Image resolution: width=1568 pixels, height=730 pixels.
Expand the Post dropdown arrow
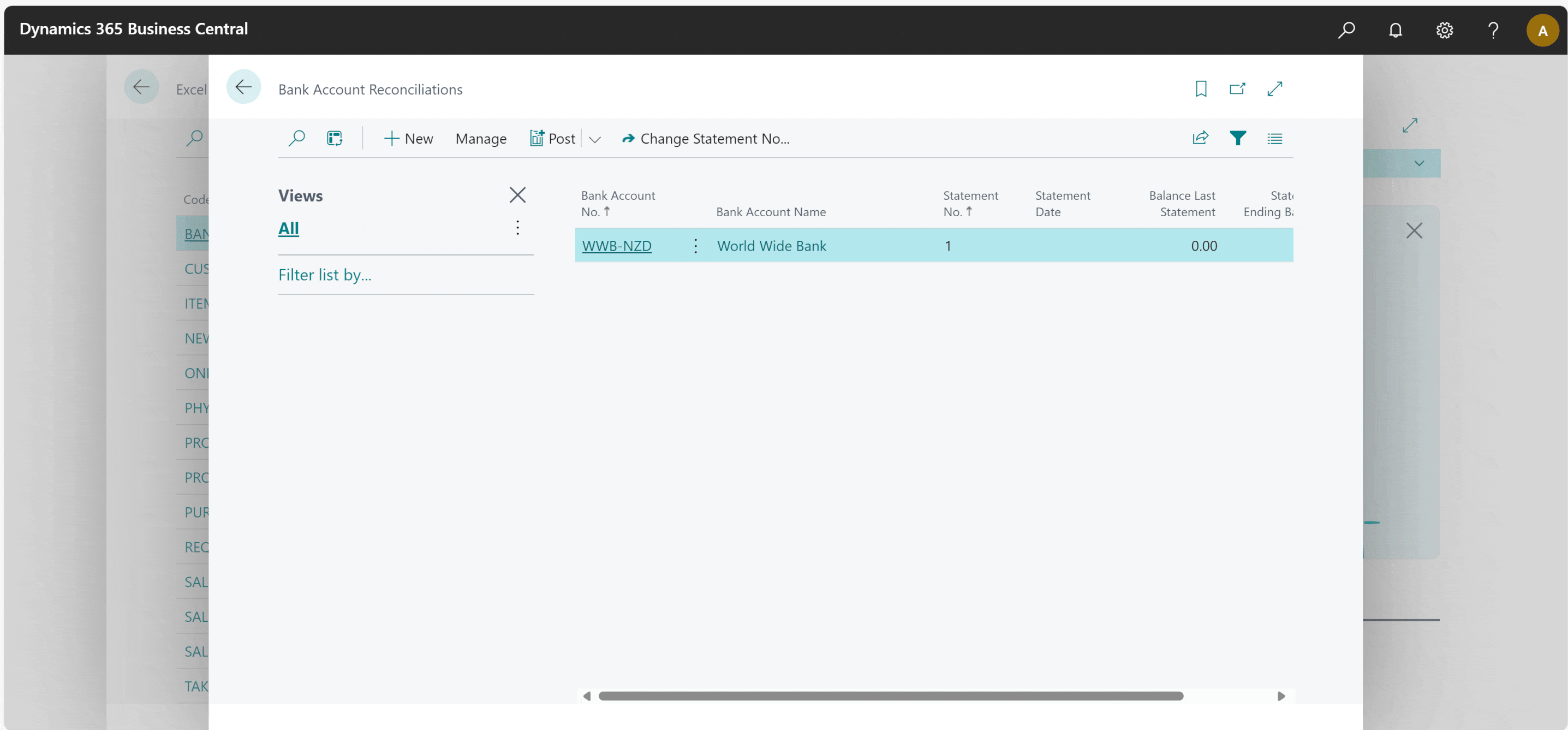(x=595, y=139)
